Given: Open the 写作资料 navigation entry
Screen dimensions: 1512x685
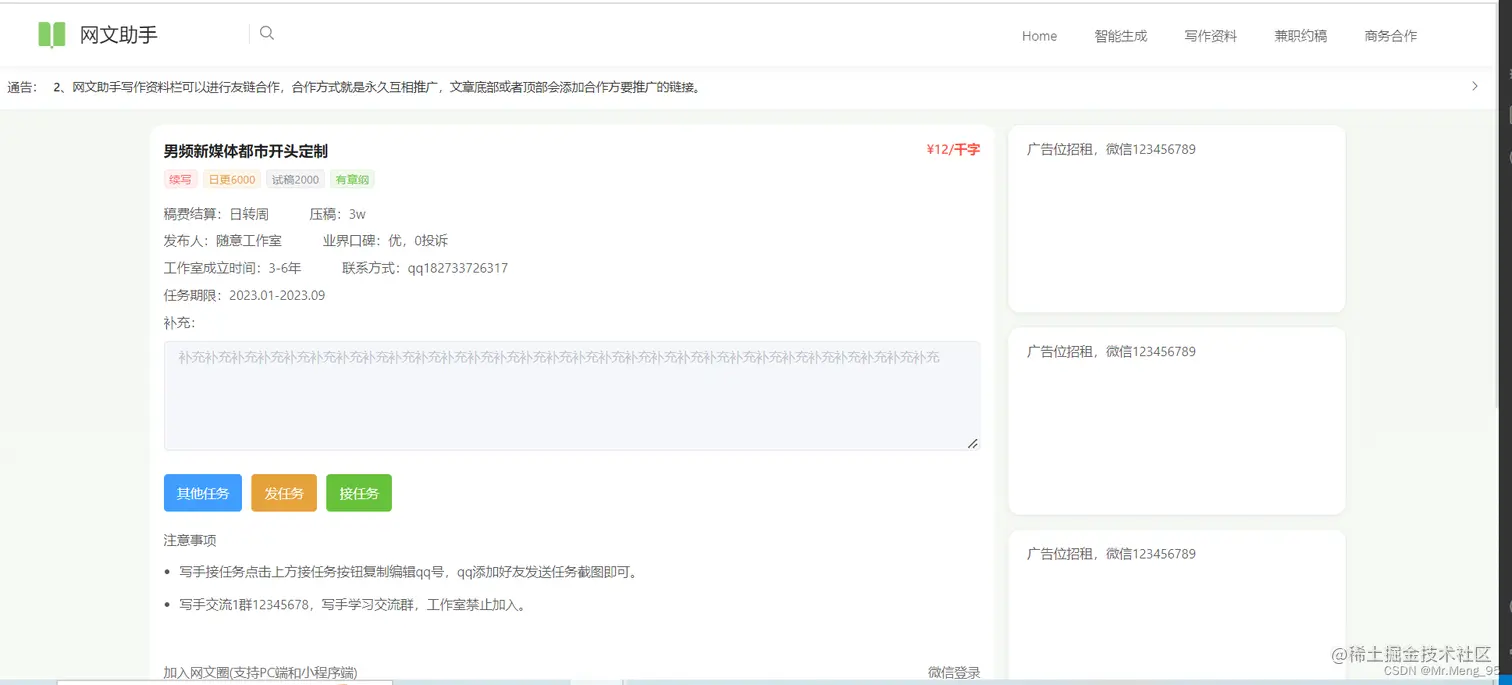Looking at the screenshot, I should pos(1210,36).
